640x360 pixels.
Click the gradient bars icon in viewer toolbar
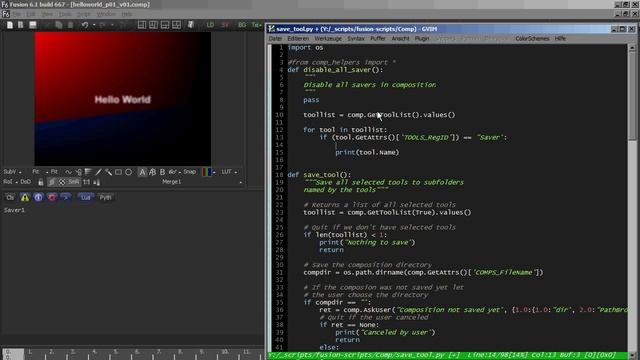tap(88, 172)
